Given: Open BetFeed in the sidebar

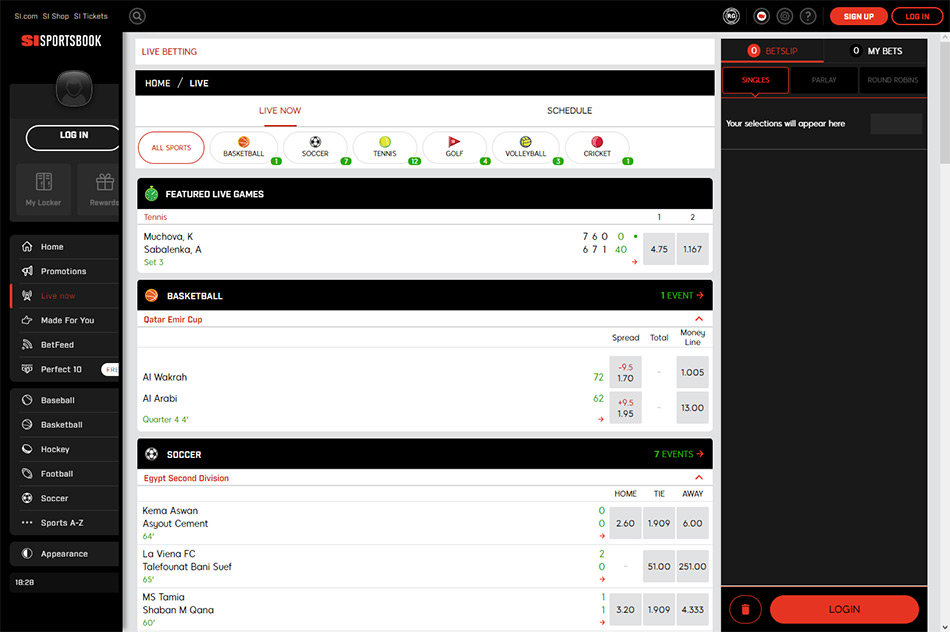Looking at the screenshot, I should (65, 344).
